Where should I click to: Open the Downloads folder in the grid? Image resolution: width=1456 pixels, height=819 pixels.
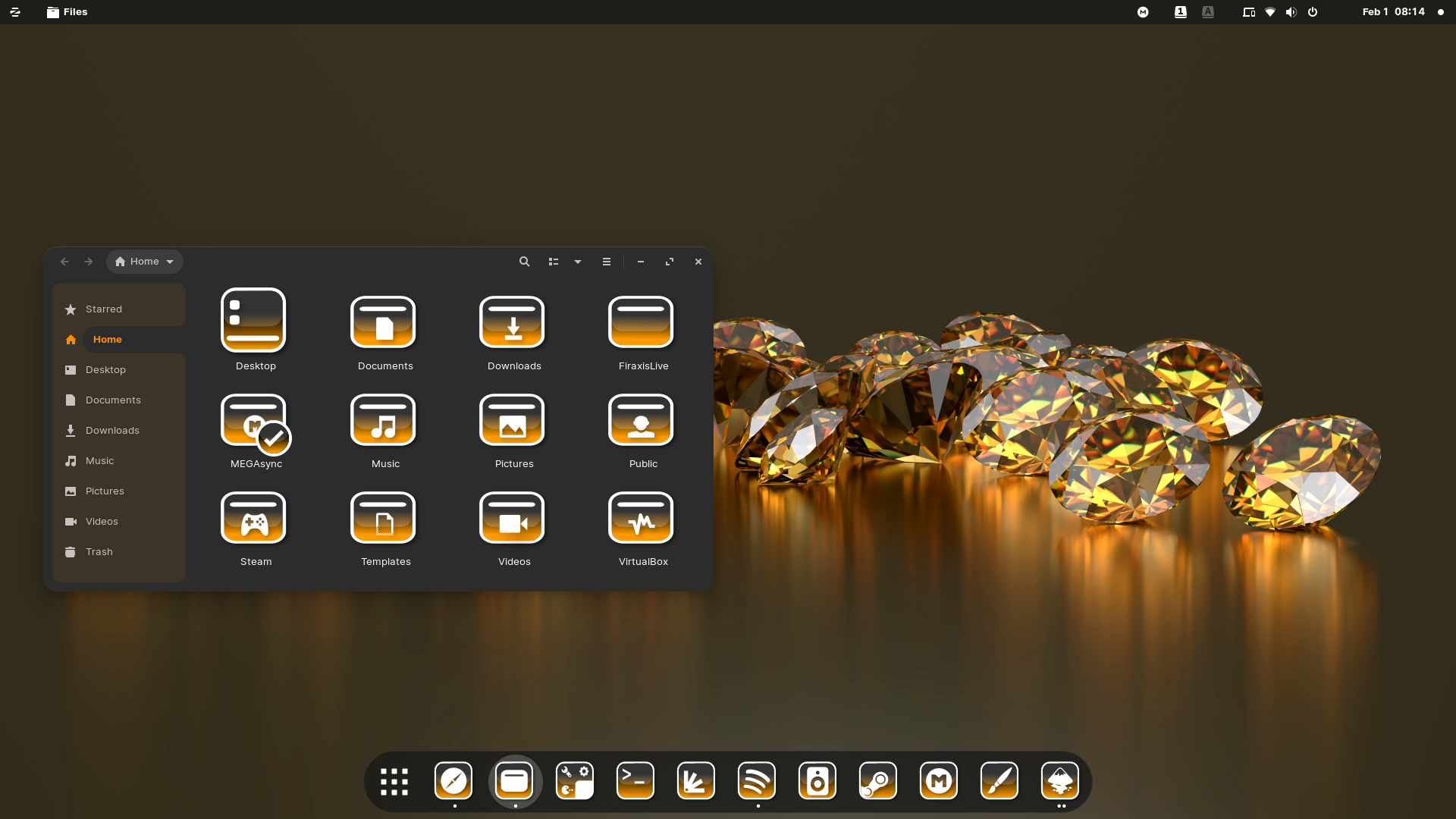pyautogui.click(x=512, y=322)
